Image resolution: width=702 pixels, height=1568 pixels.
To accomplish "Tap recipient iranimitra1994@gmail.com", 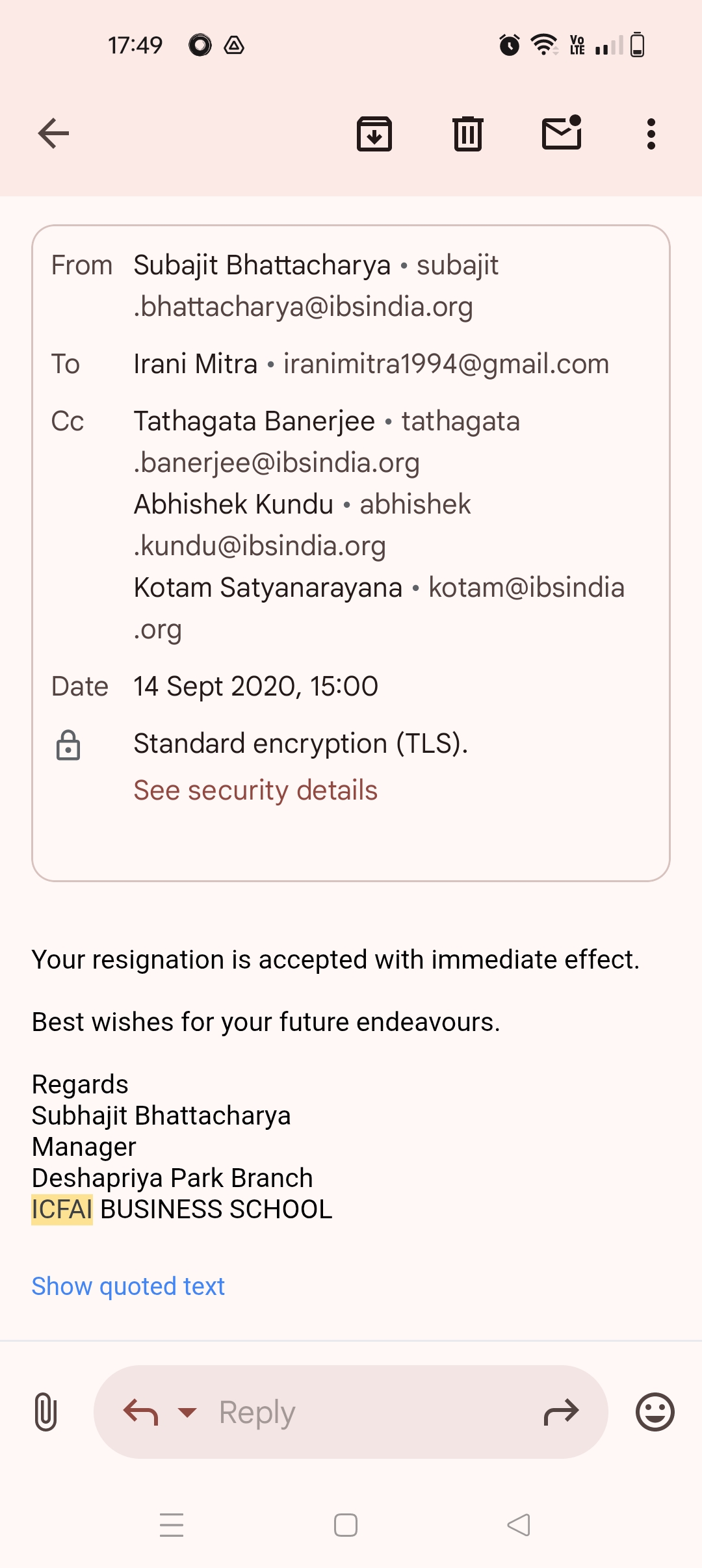I will [x=446, y=364].
